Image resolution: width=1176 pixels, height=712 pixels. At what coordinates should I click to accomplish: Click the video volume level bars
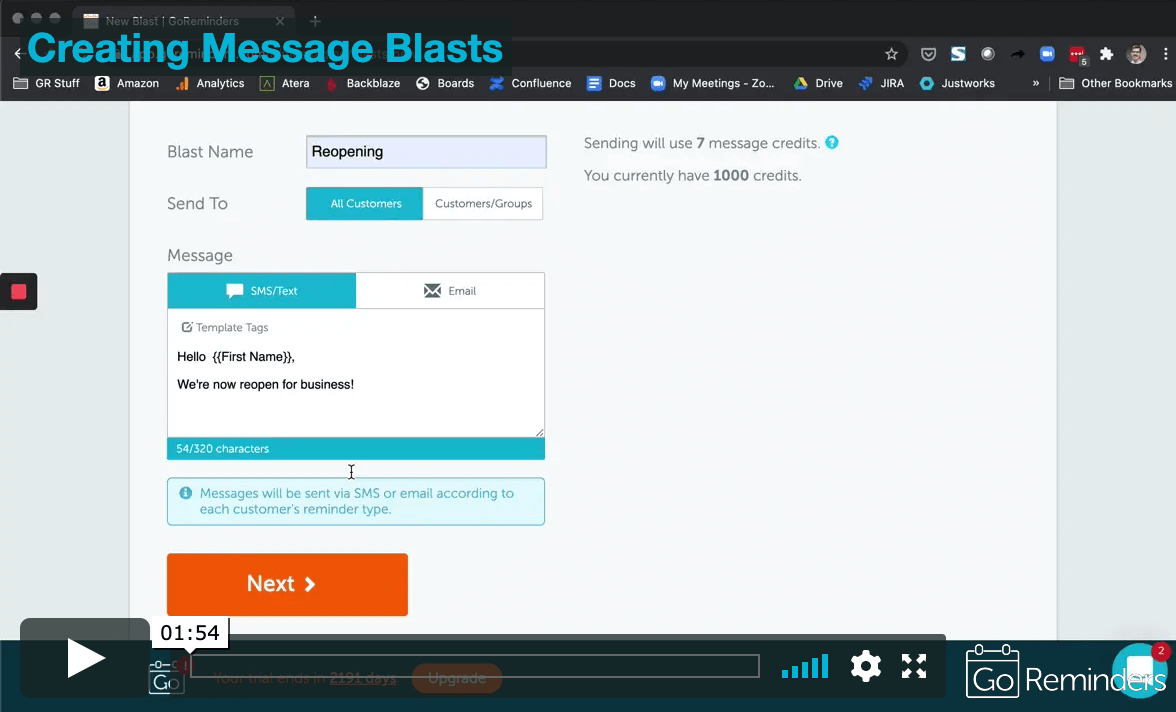pos(804,666)
